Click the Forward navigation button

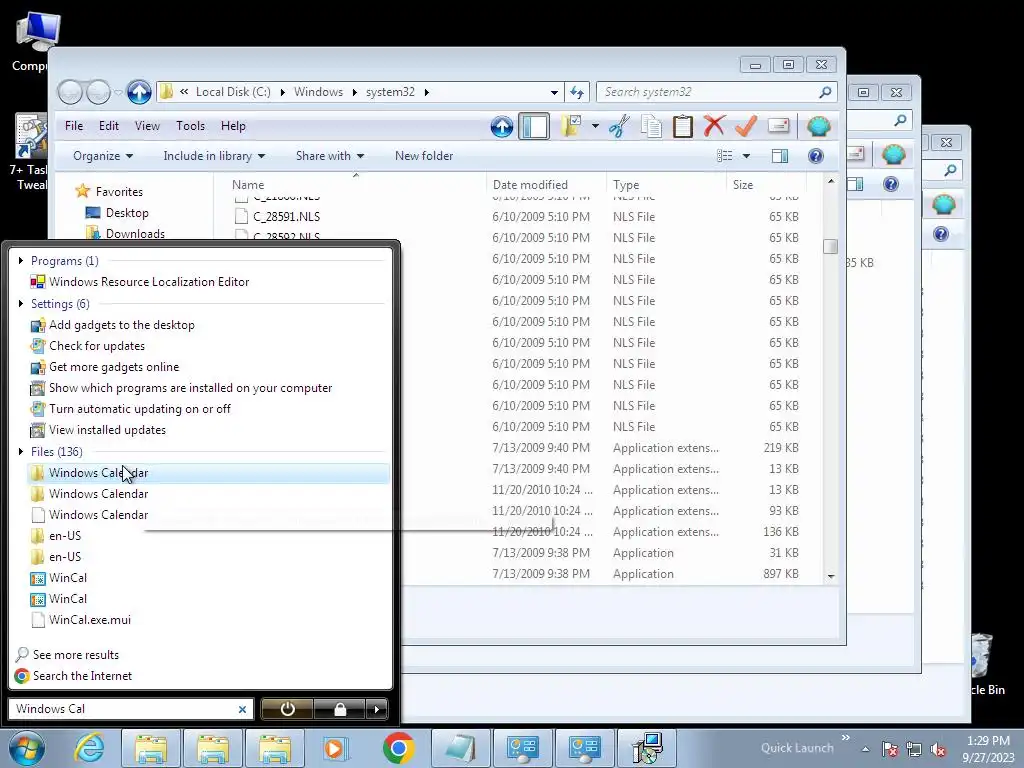coord(98,92)
